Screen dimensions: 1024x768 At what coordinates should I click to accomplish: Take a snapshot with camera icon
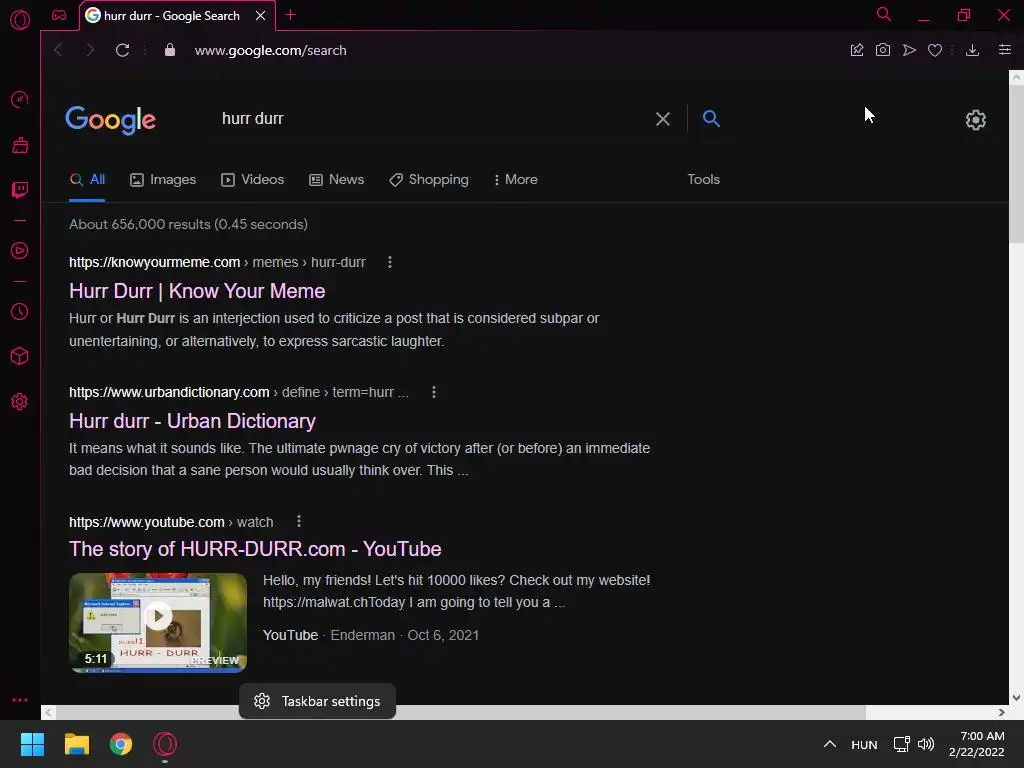(x=883, y=50)
